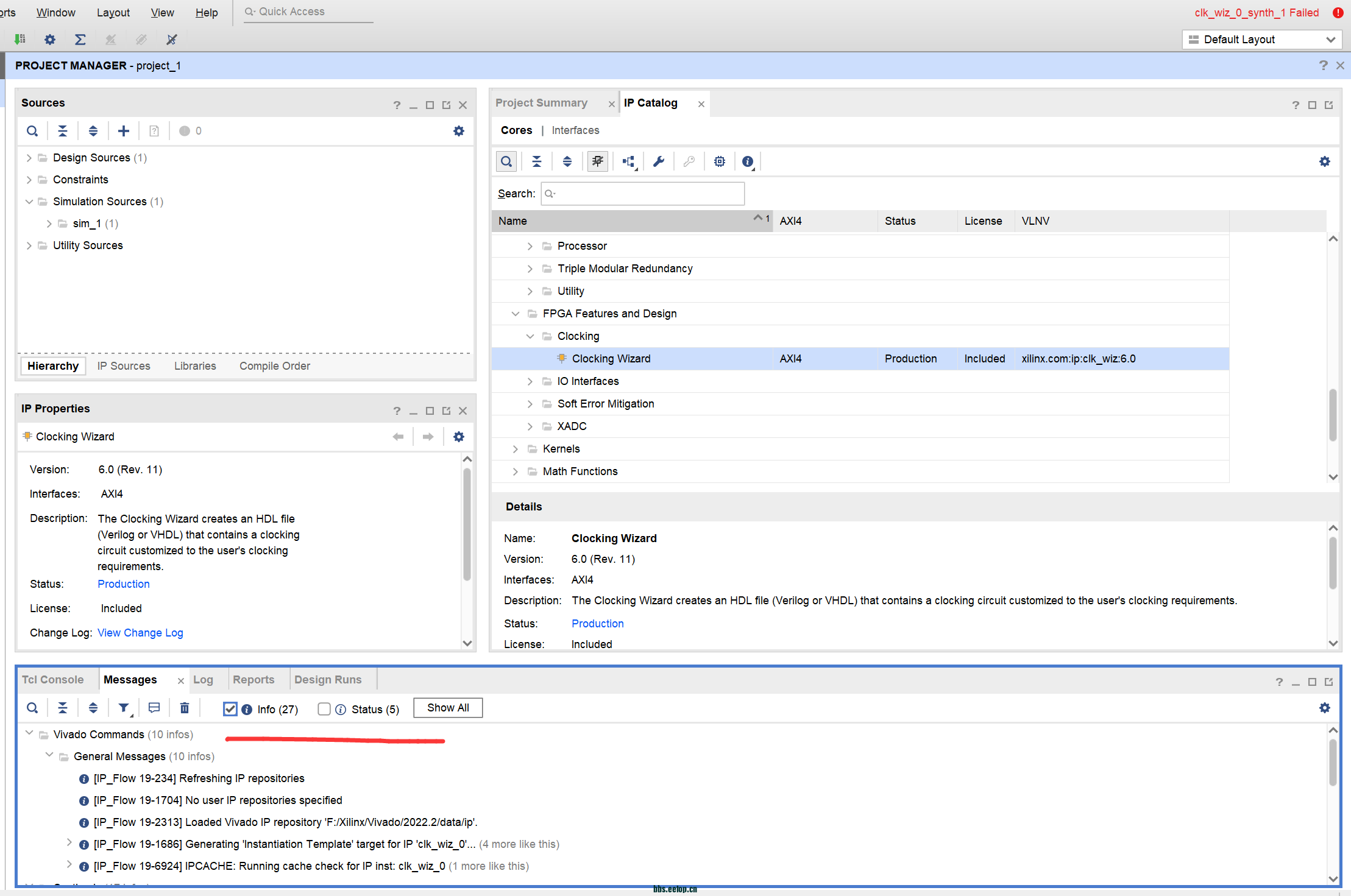Collapse all in Sources panel toolbar

pyautogui.click(x=63, y=131)
